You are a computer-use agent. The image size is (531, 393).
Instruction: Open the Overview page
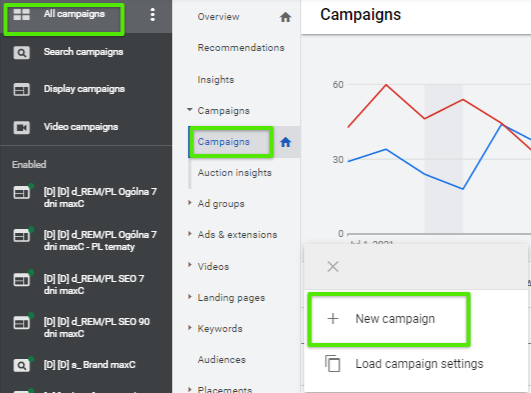pyautogui.click(x=218, y=17)
